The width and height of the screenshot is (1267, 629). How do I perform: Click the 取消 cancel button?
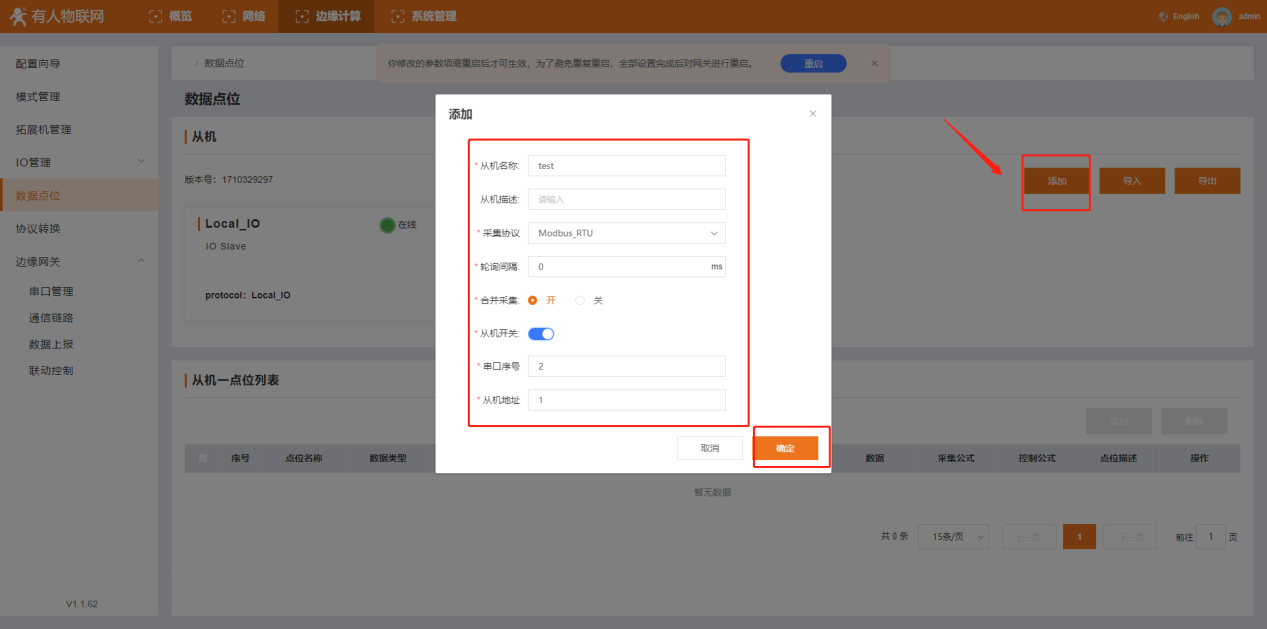pyautogui.click(x=710, y=448)
